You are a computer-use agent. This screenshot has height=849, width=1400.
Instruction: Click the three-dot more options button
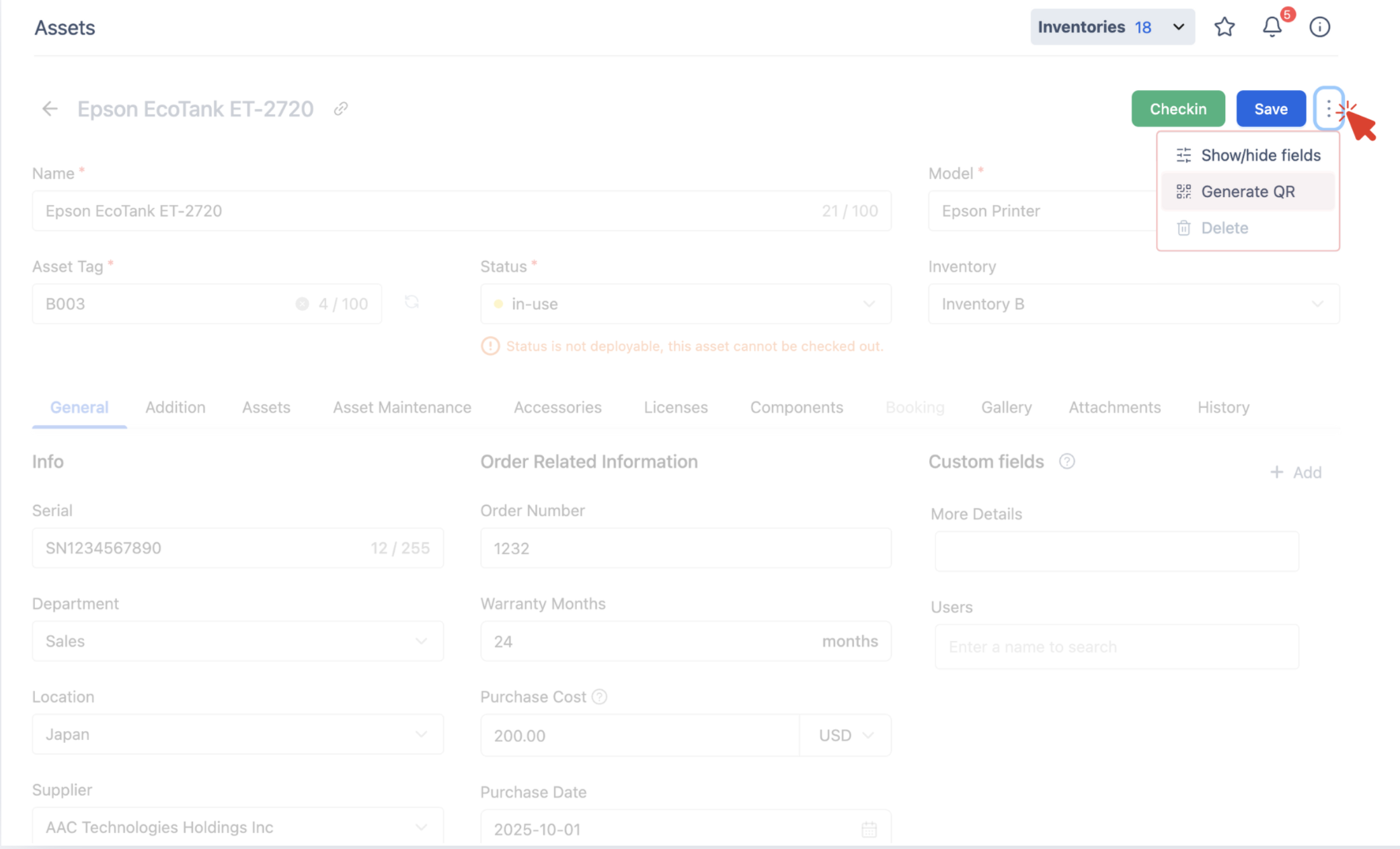pos(1329,108)
